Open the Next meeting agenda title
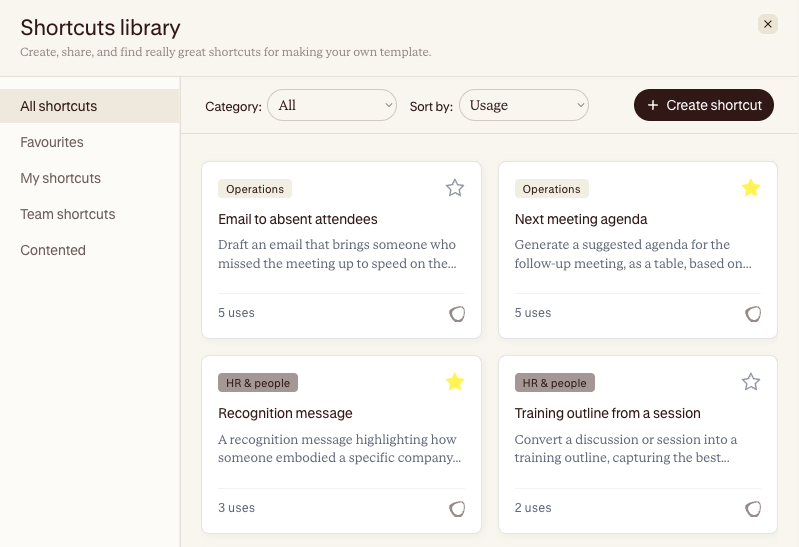799x547 pixels. pos(581,219)
